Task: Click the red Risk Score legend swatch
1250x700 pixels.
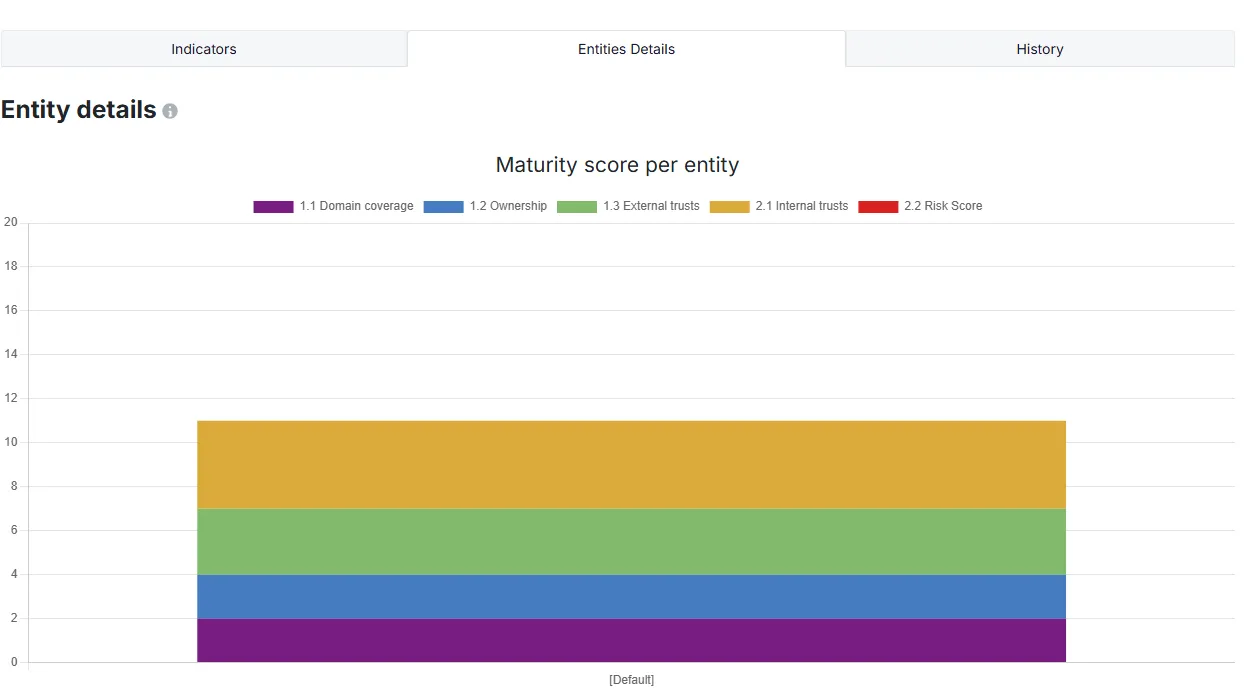Action: coord(878,207)
